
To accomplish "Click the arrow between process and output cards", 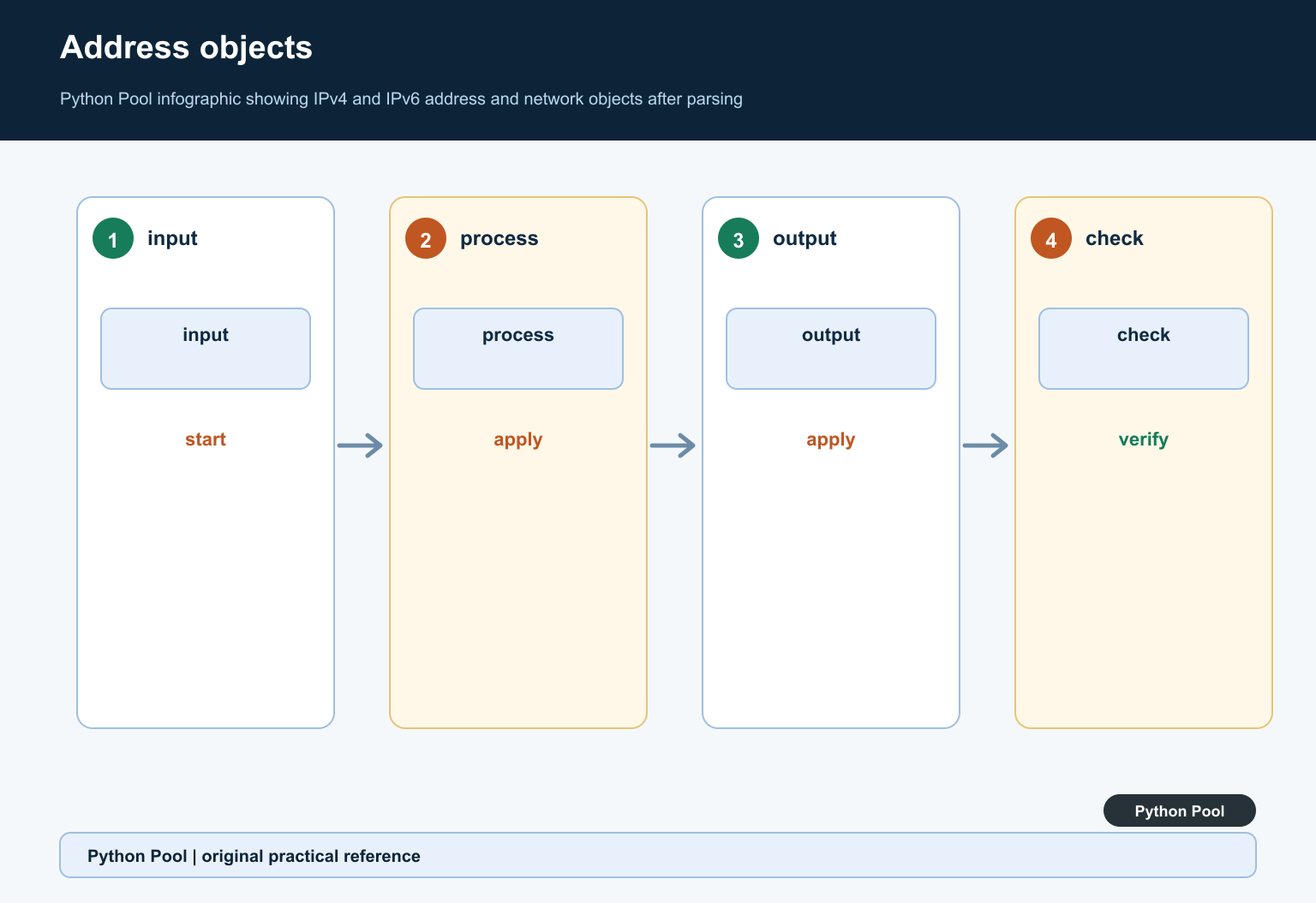I will tap(673, 446).
